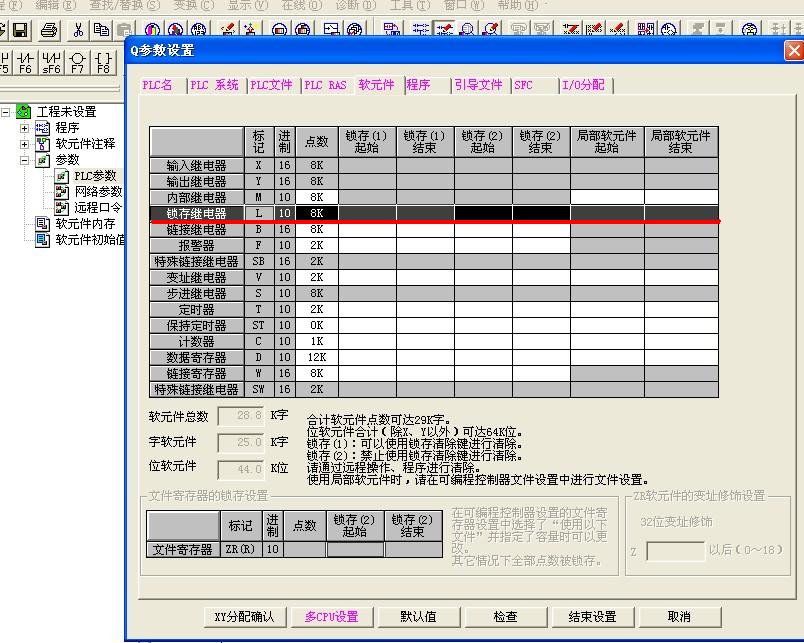Collapse the 参数 tree node
Screen dimensions: 804x643
point(25,160)
